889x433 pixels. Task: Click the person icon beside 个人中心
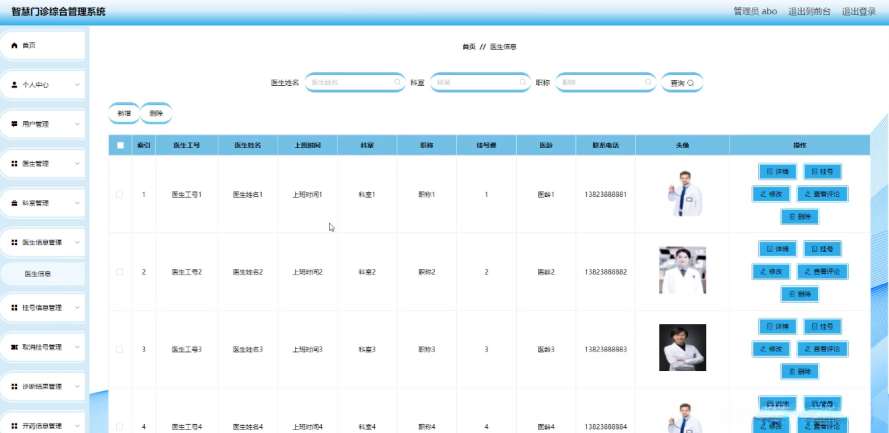[x=15, y=84]
